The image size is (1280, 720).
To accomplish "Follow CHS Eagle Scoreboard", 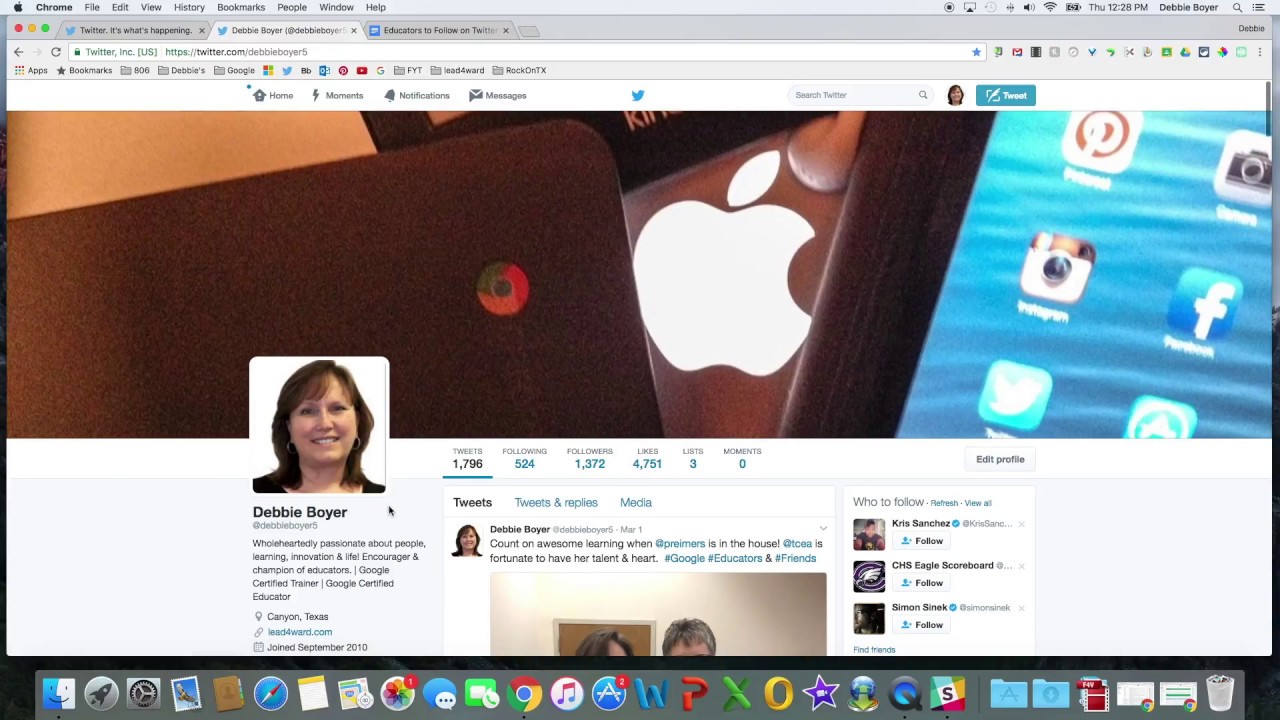I will pos(922,583).
